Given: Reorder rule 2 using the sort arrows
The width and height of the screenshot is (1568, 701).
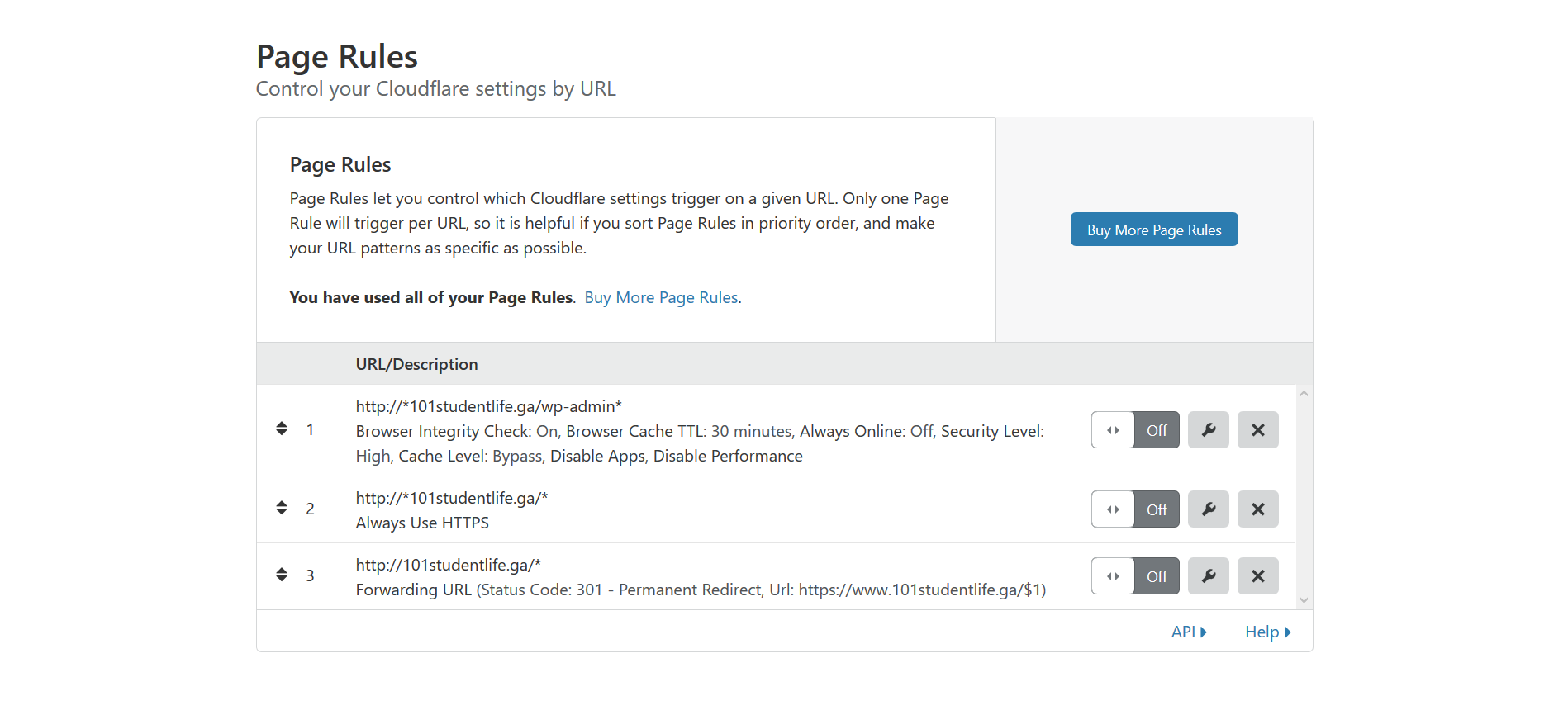Looking at the screenshot, I should (x=282, y=508).
